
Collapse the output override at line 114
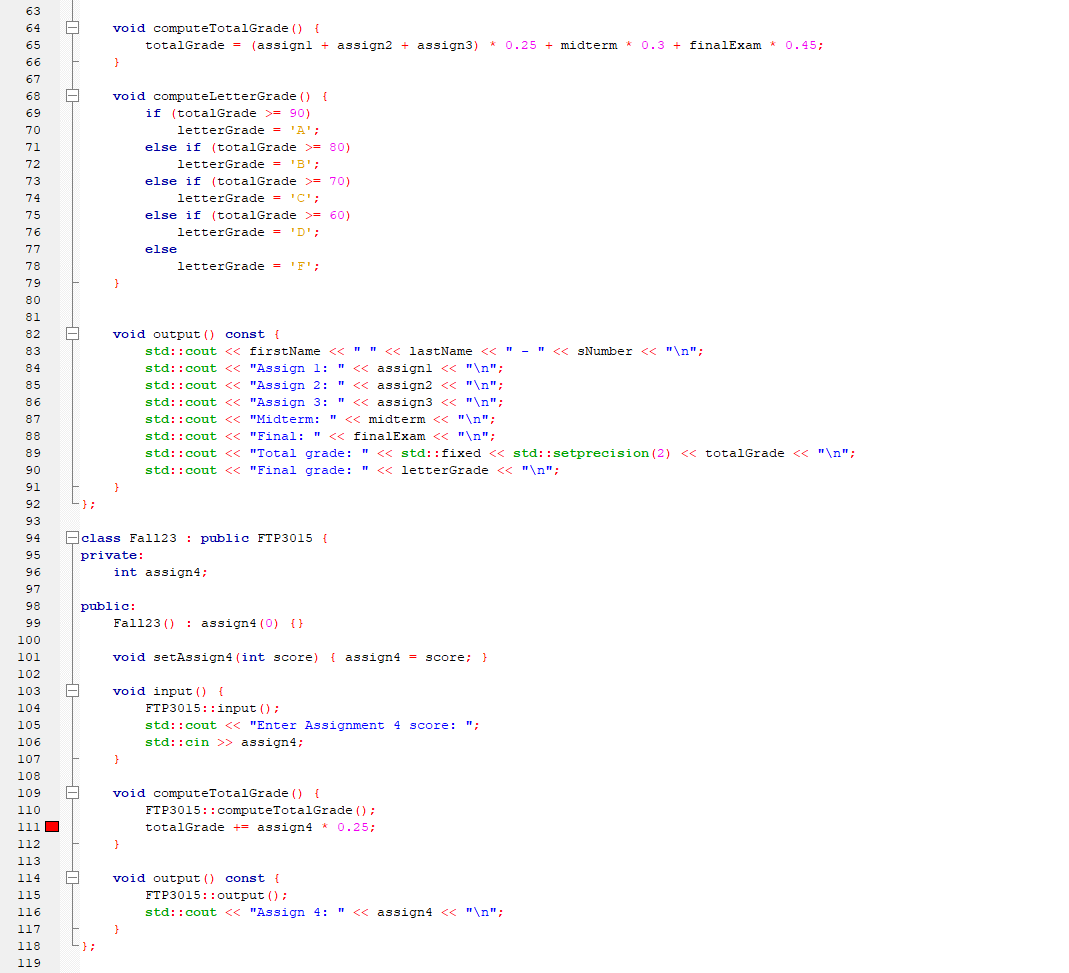[x=70, y=878]
